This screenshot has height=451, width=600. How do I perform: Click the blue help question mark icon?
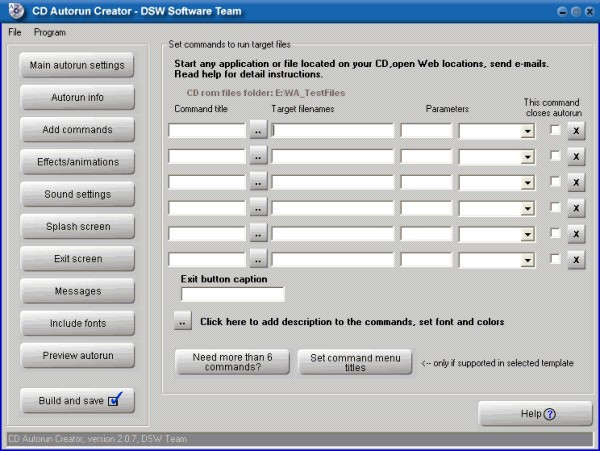coord(550,414)
